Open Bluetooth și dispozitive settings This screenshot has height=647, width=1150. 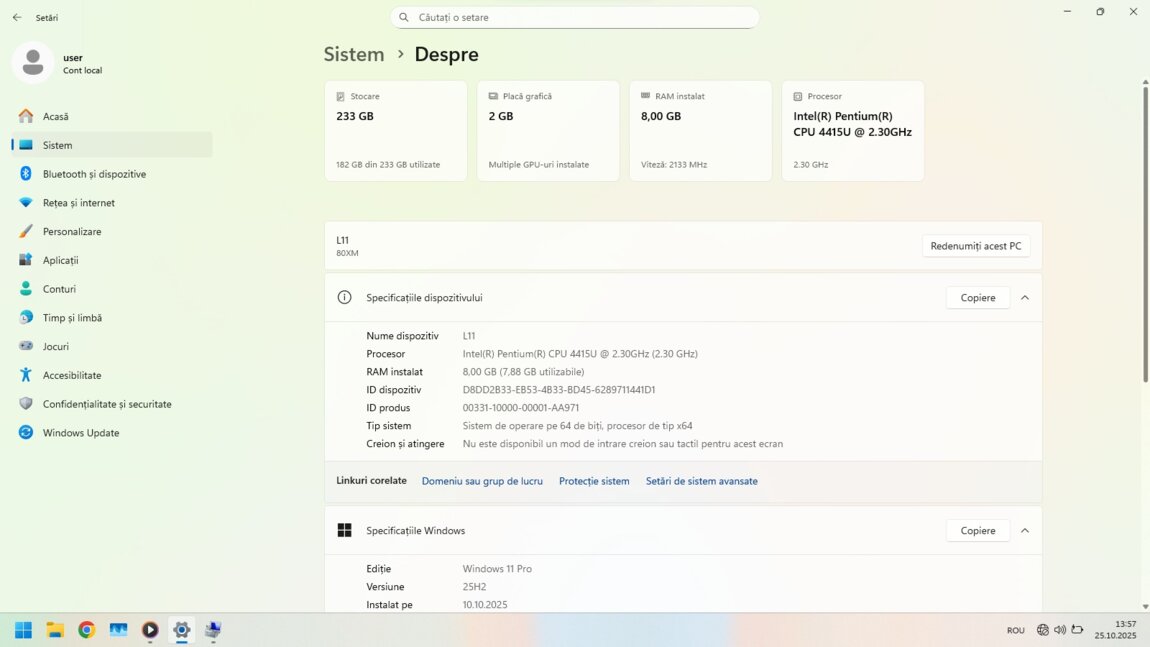point(94,174)
